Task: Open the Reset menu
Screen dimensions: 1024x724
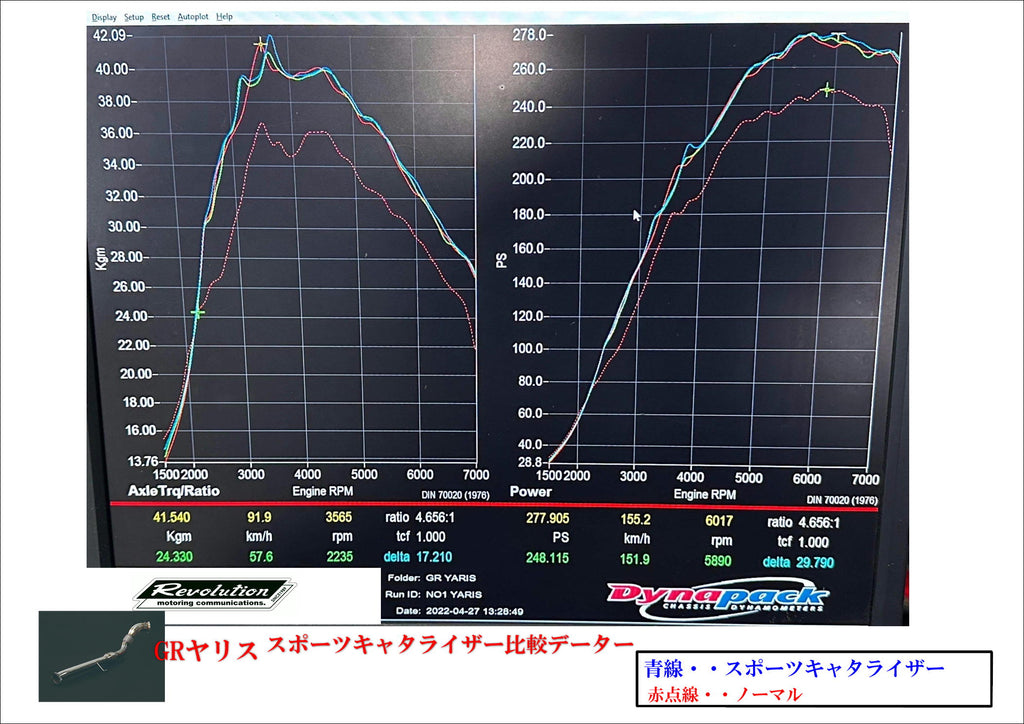Action: coord(161,17)
